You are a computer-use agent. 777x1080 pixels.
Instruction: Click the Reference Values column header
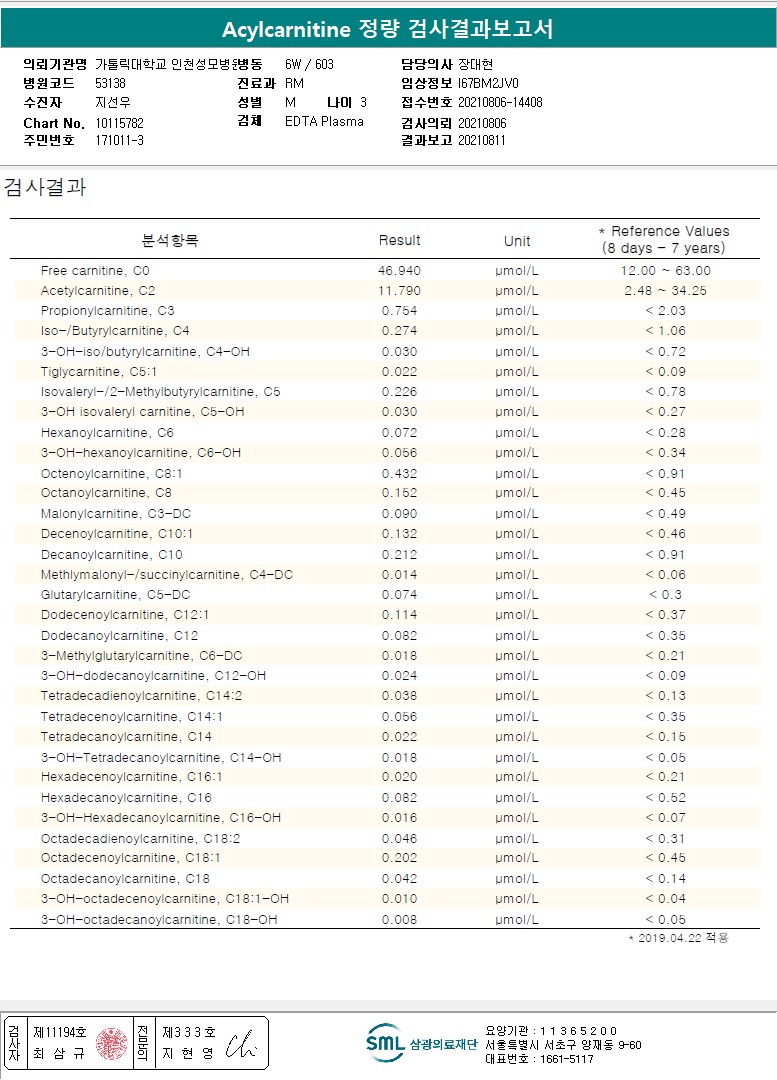pos(664,239)
